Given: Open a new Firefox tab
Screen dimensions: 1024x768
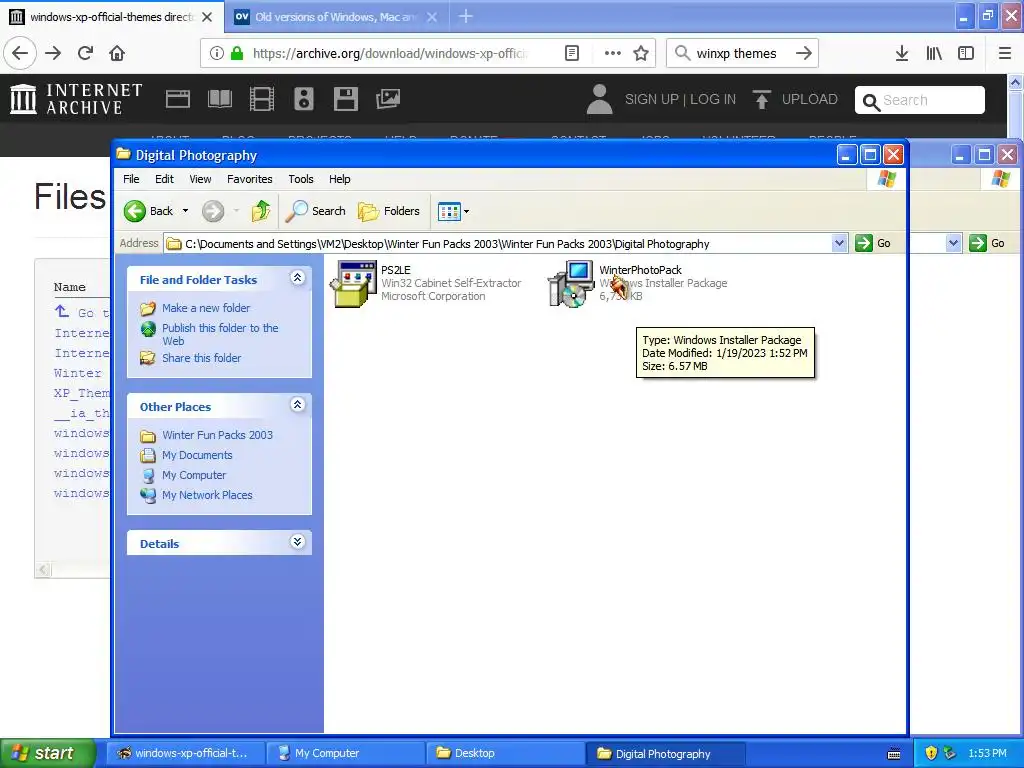Looking at the screenshot, I should point(466,16).
